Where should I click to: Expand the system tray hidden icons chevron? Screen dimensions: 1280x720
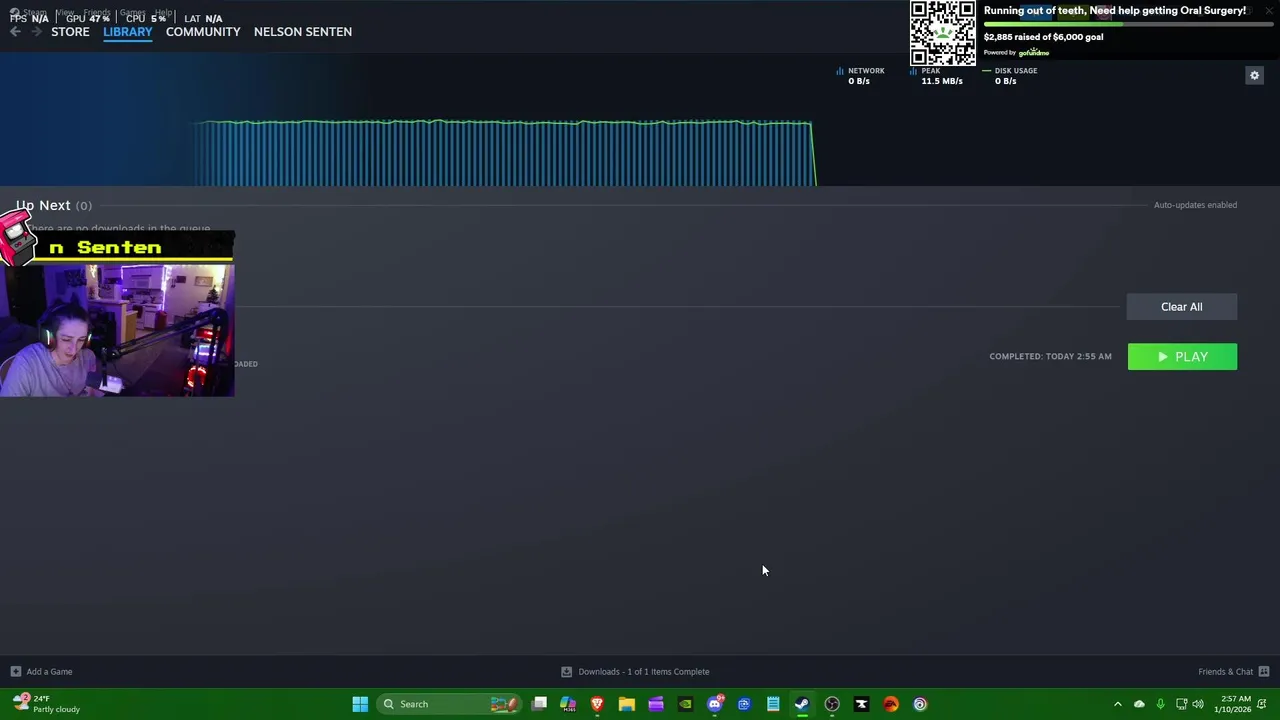(x=1118, y=704)
